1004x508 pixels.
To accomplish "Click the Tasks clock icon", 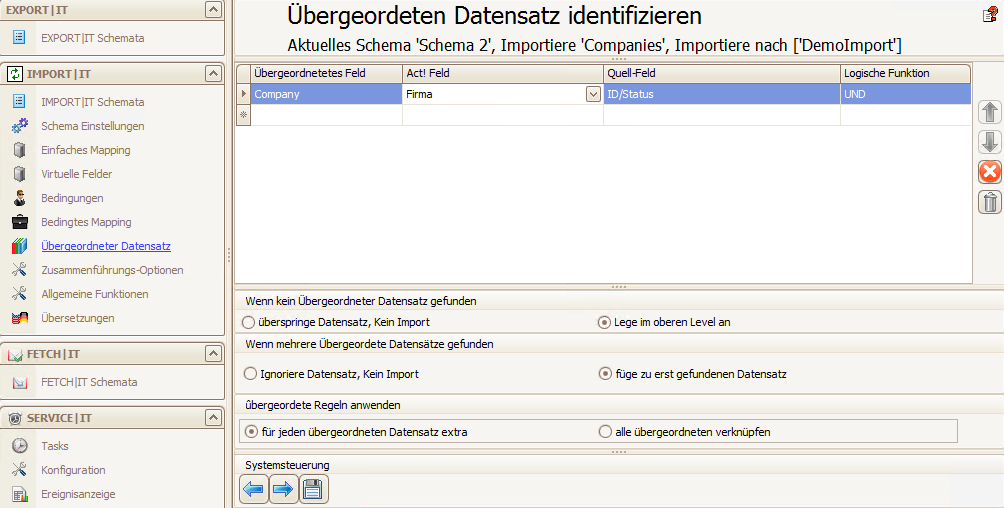I will click(20, 446).
